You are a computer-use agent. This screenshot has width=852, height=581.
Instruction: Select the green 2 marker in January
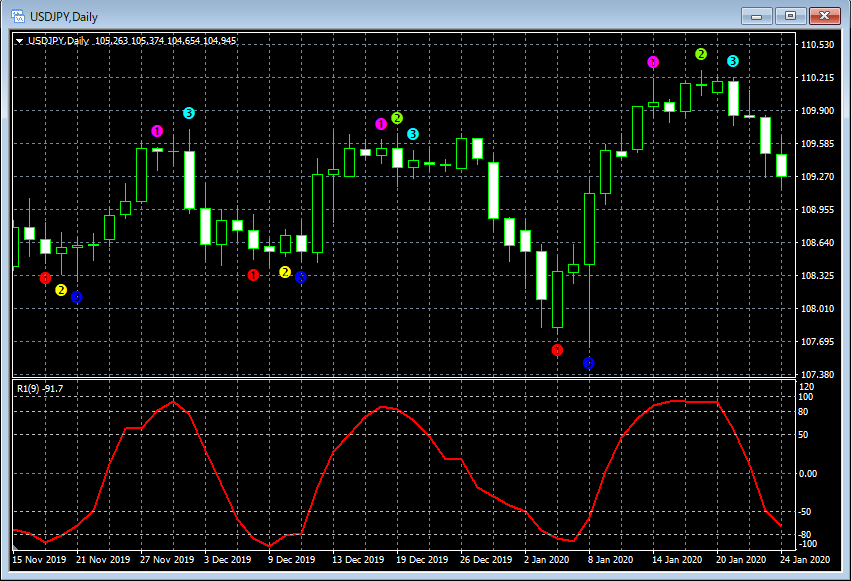[701, 53]
